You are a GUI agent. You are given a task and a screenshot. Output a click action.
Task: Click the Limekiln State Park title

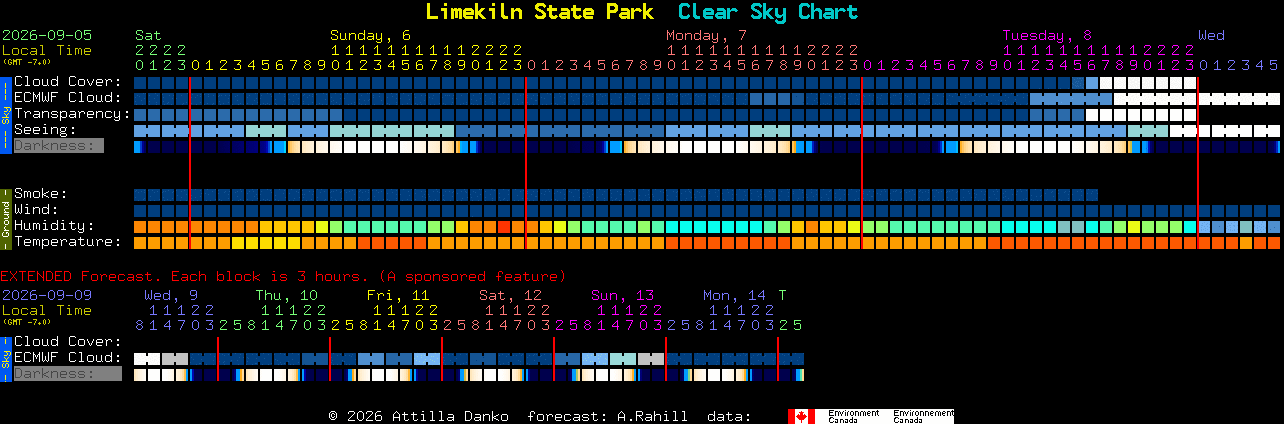[539, 12]
